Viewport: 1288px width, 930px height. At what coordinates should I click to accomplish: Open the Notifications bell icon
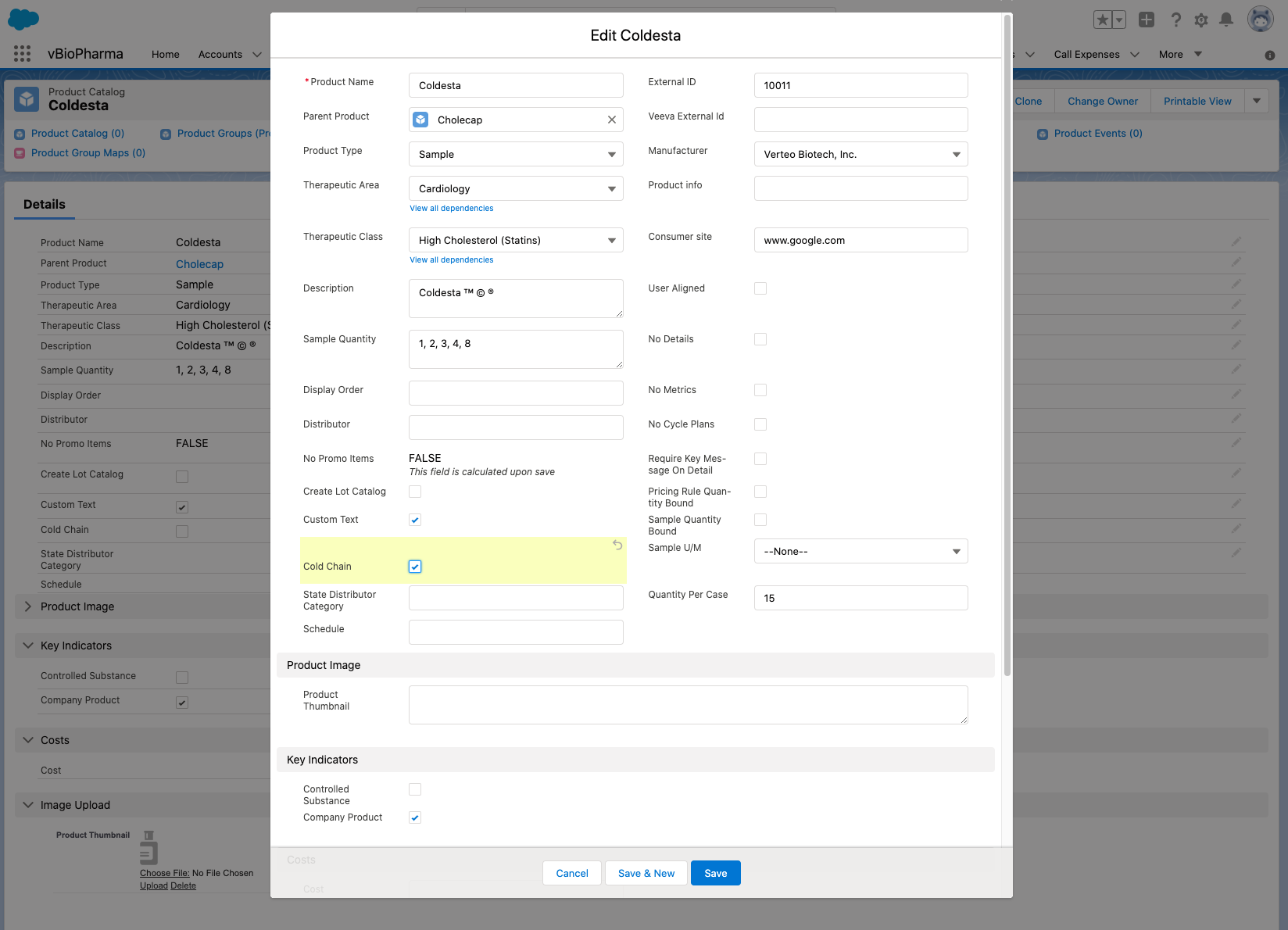tap(1226, 20)
